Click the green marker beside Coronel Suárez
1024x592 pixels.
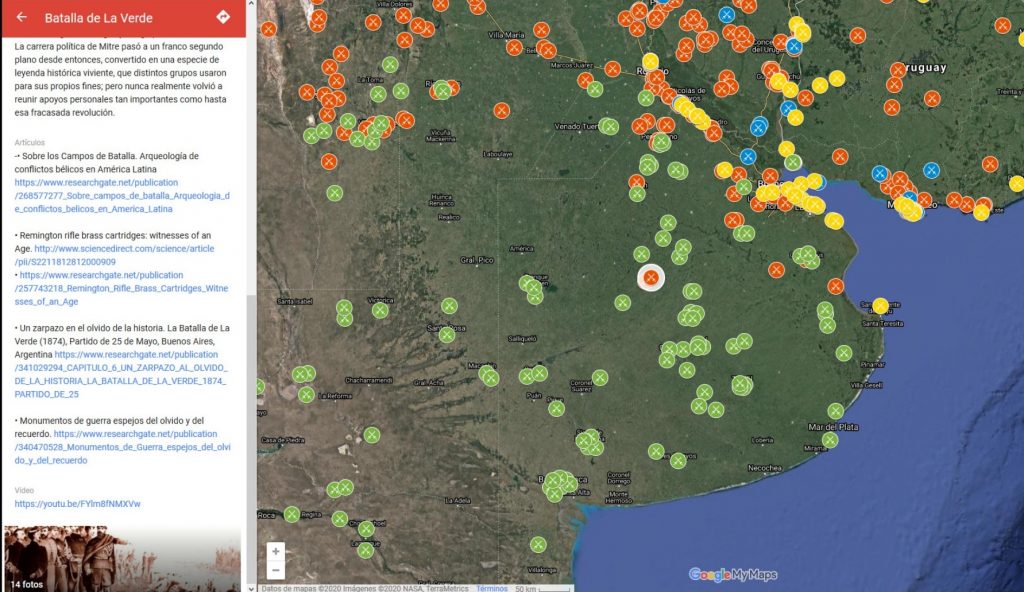[x=600, y=378]
